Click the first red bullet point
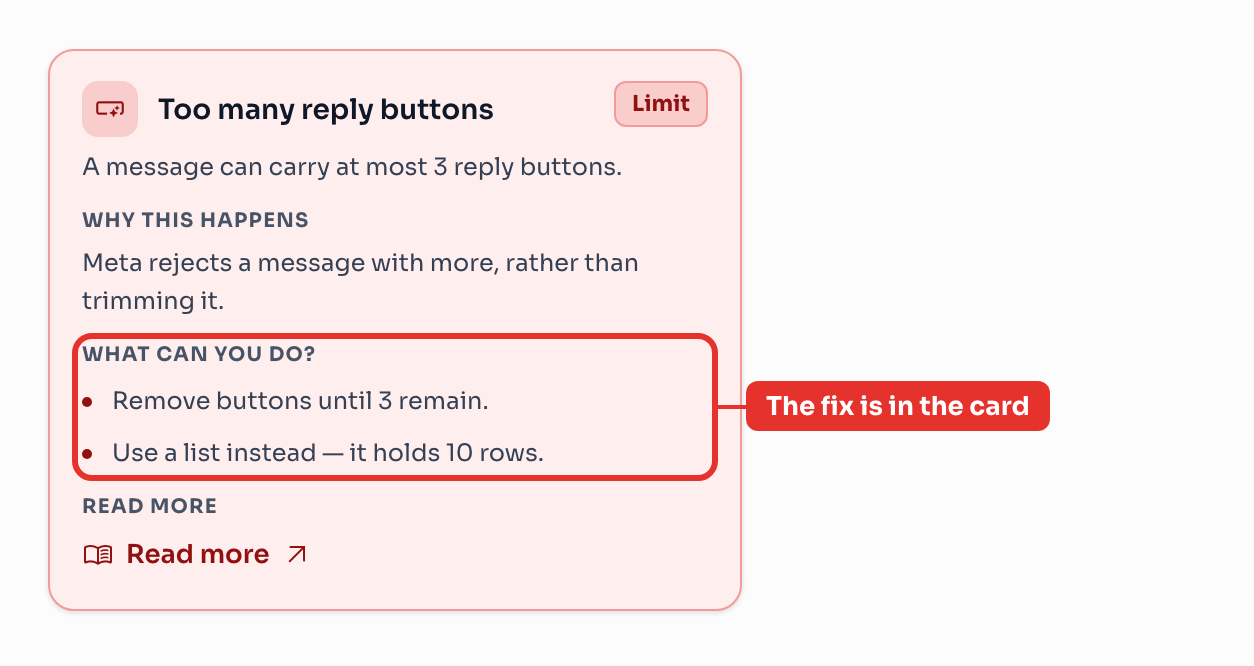 point(88,402)
